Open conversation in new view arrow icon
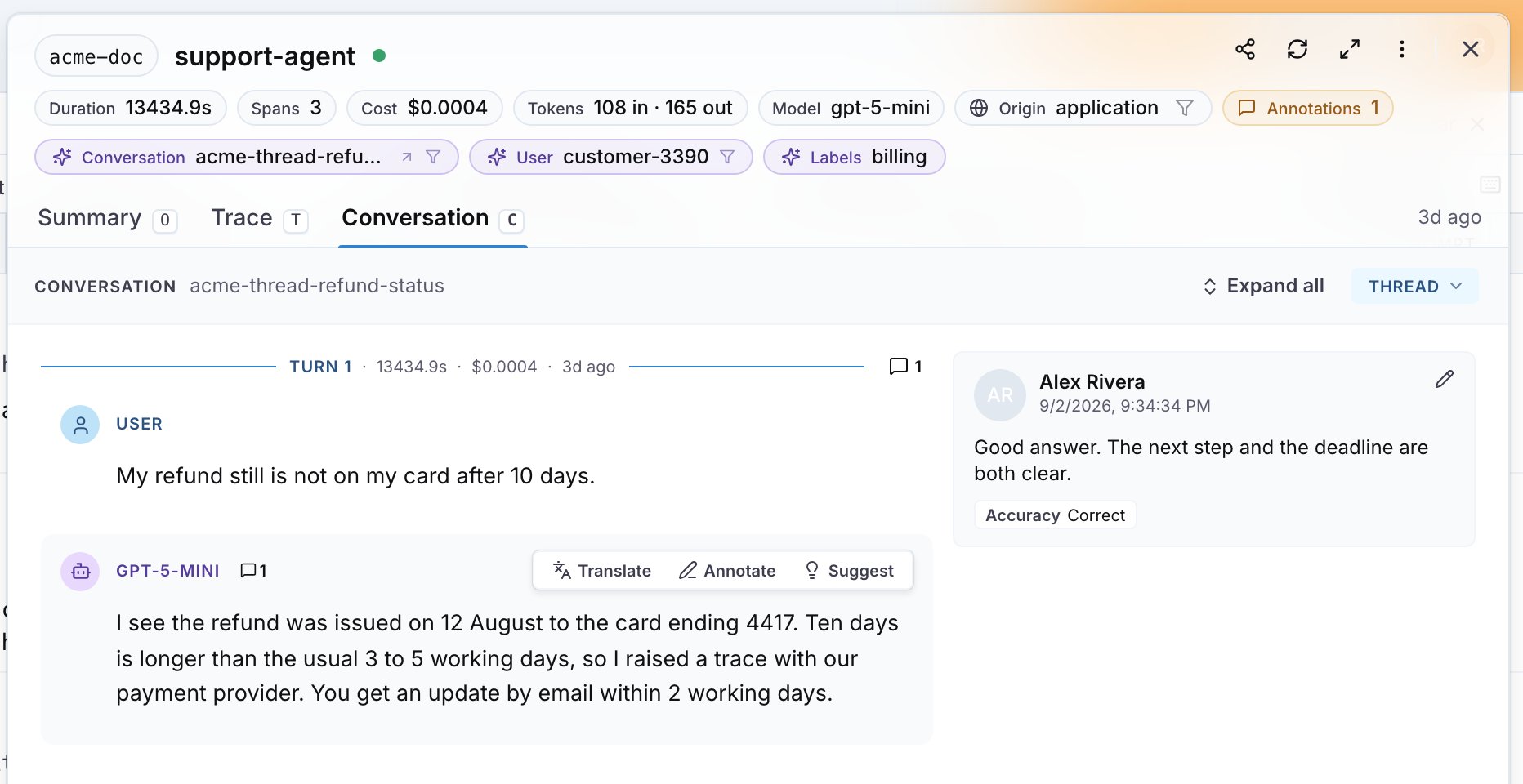Image resolution: width=1523 pixels, height=784 pixels. coord(406,157)
